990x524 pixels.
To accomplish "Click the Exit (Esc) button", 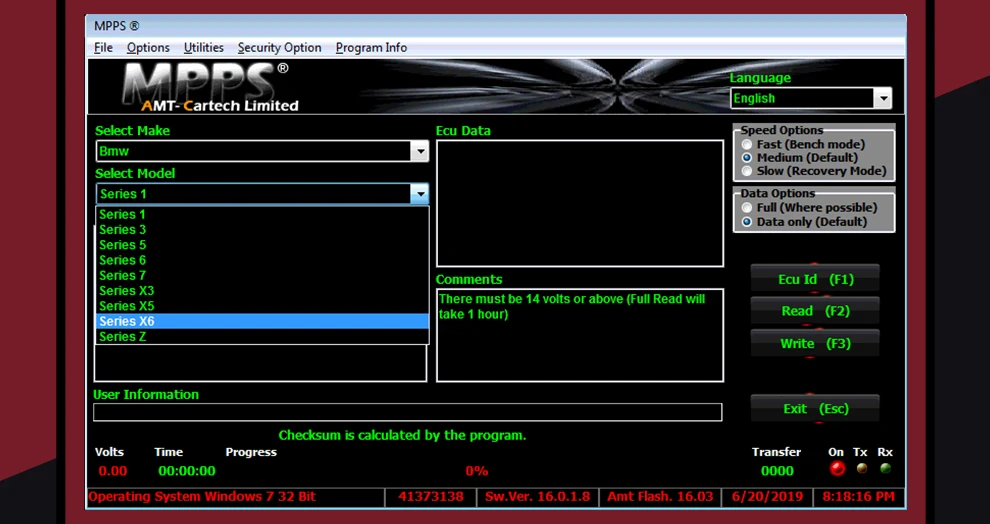I will 815,409.
